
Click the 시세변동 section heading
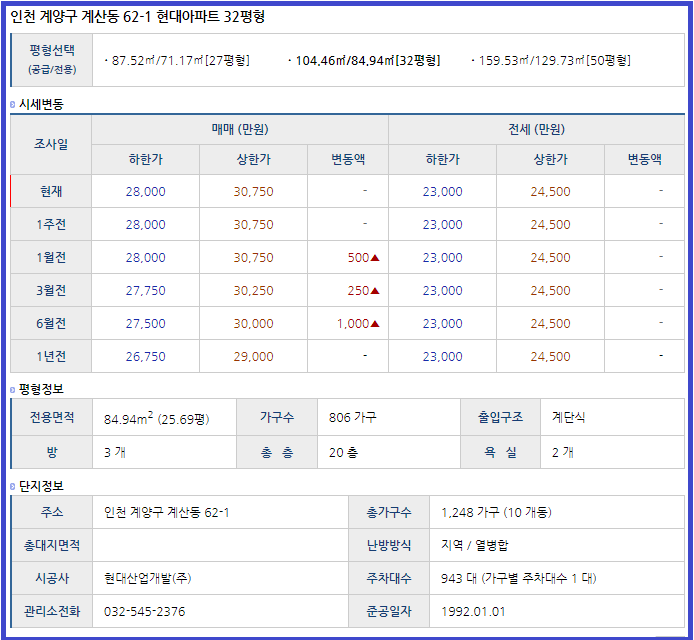(x=41, y=104)
